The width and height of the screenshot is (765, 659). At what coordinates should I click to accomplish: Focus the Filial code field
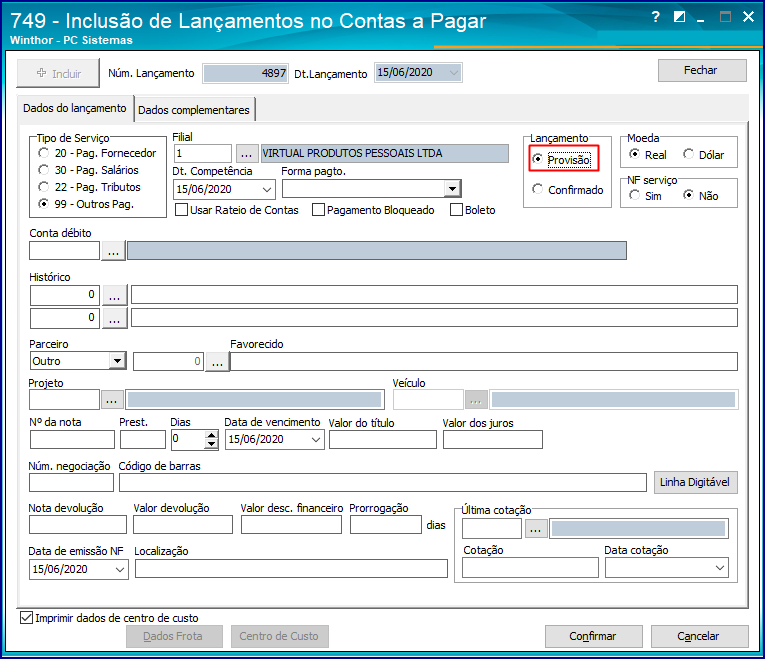(x=202, y=154)
